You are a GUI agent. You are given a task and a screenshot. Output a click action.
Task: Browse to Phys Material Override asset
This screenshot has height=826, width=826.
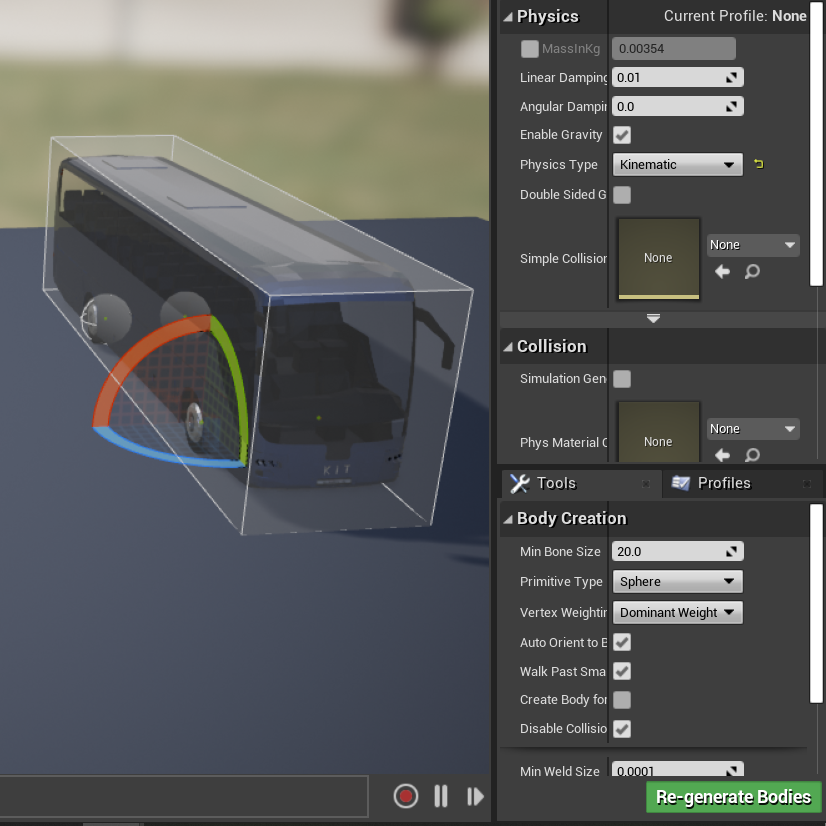tap(752, 455)
